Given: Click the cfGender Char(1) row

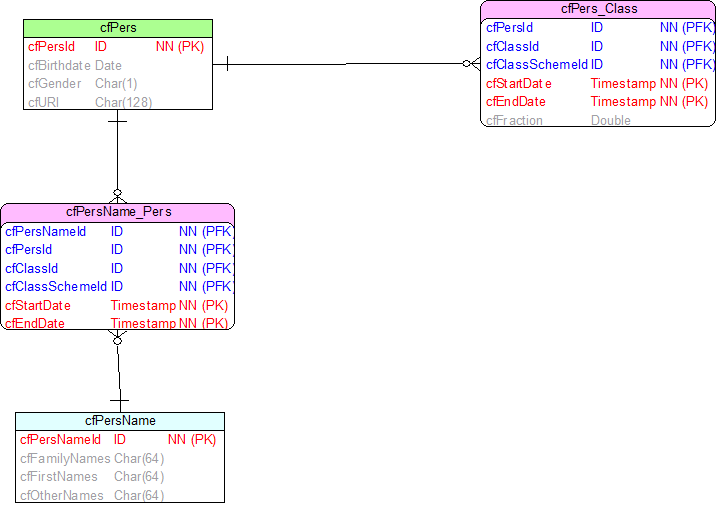Looking at the screenshot, I should 118,84.
